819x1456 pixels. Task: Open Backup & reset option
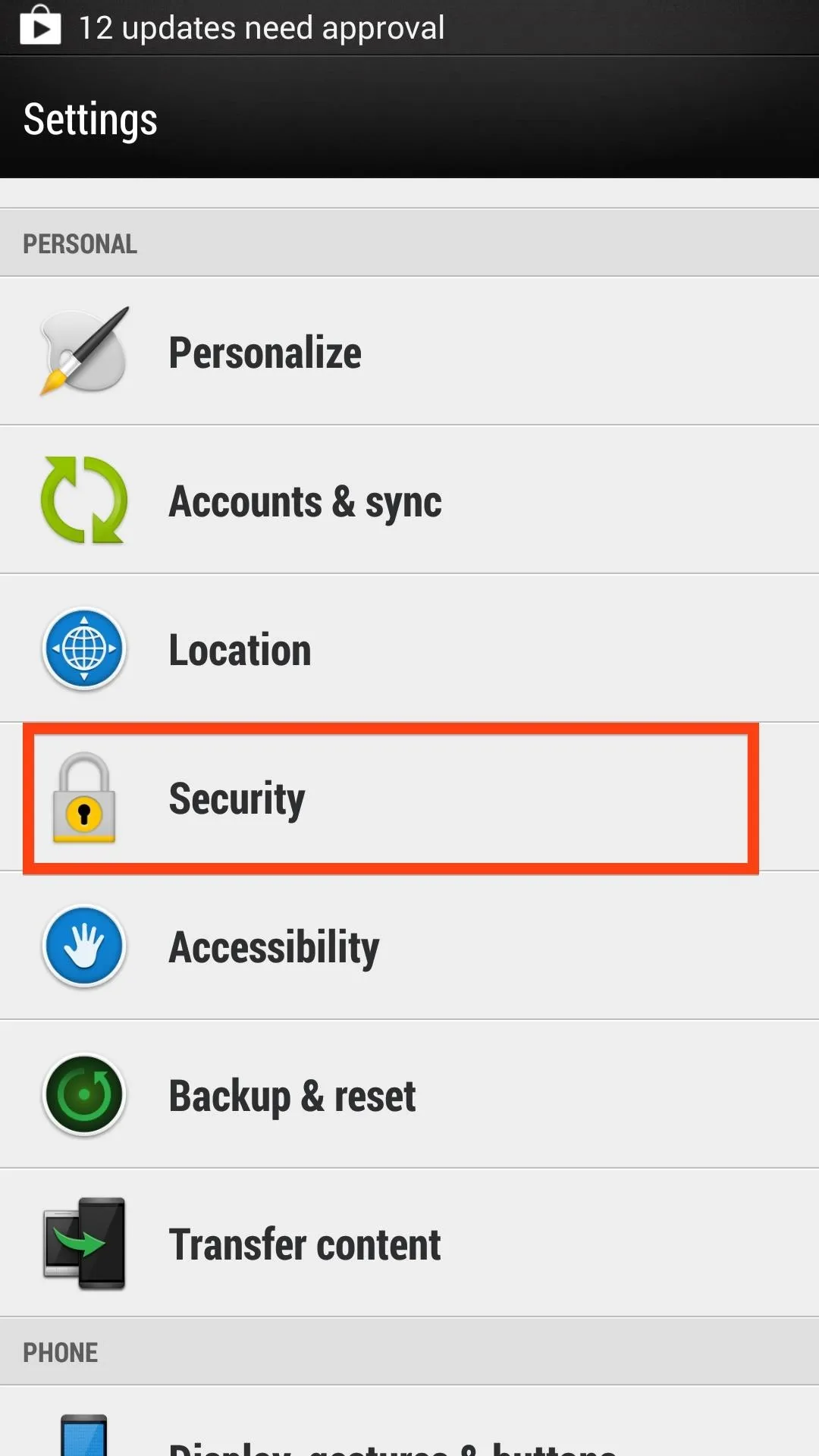click(409, 1095)
